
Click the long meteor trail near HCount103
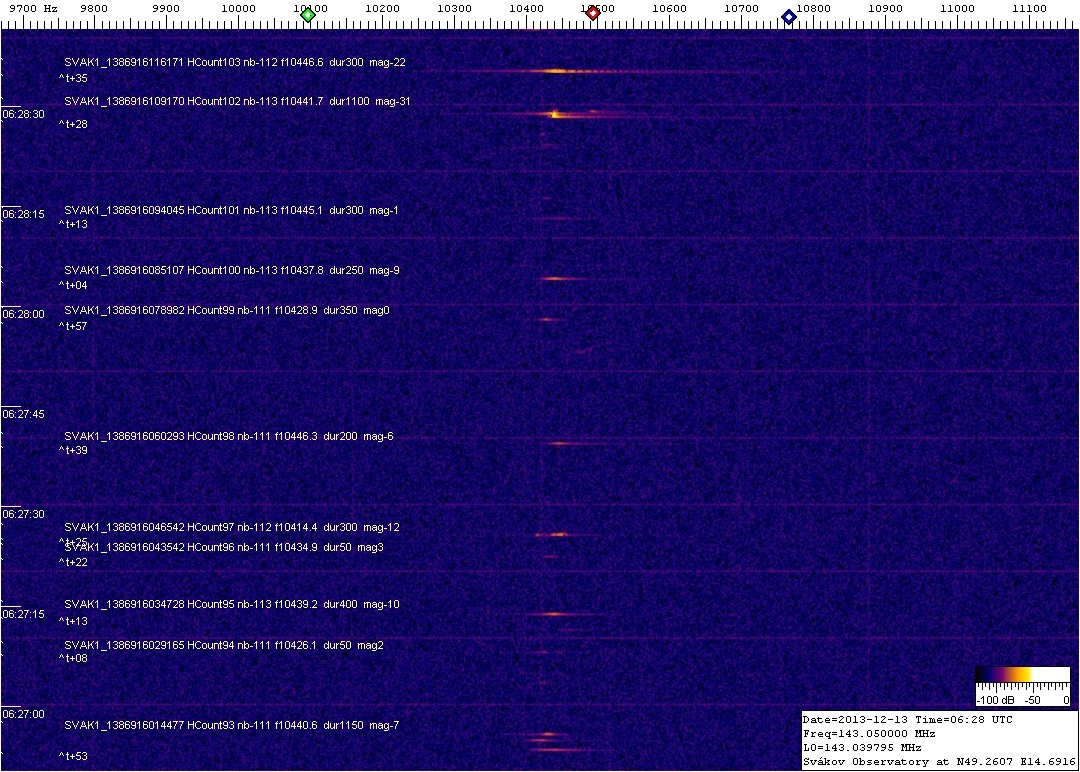point(592,71)
